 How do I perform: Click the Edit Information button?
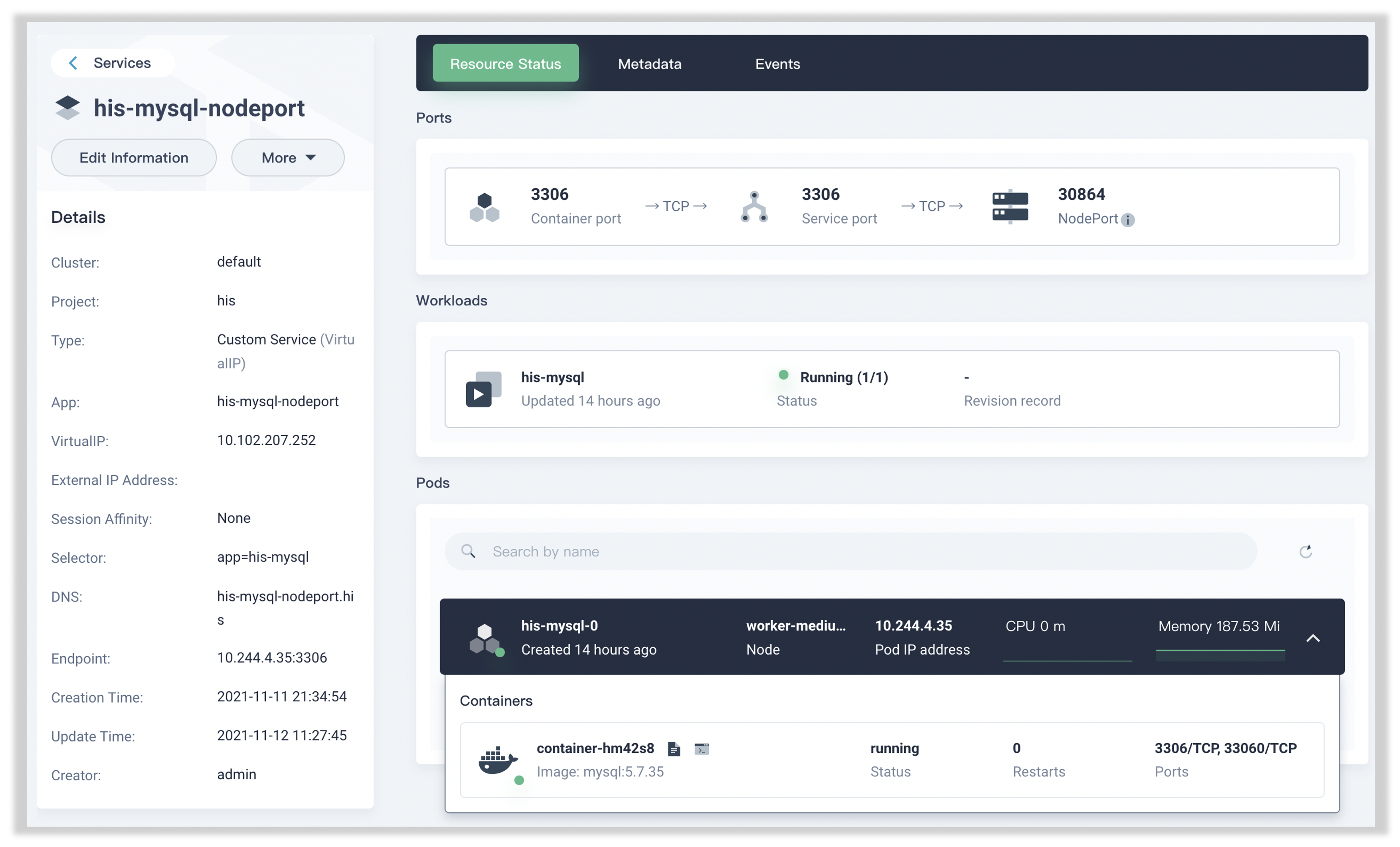[x=134, y=157]
